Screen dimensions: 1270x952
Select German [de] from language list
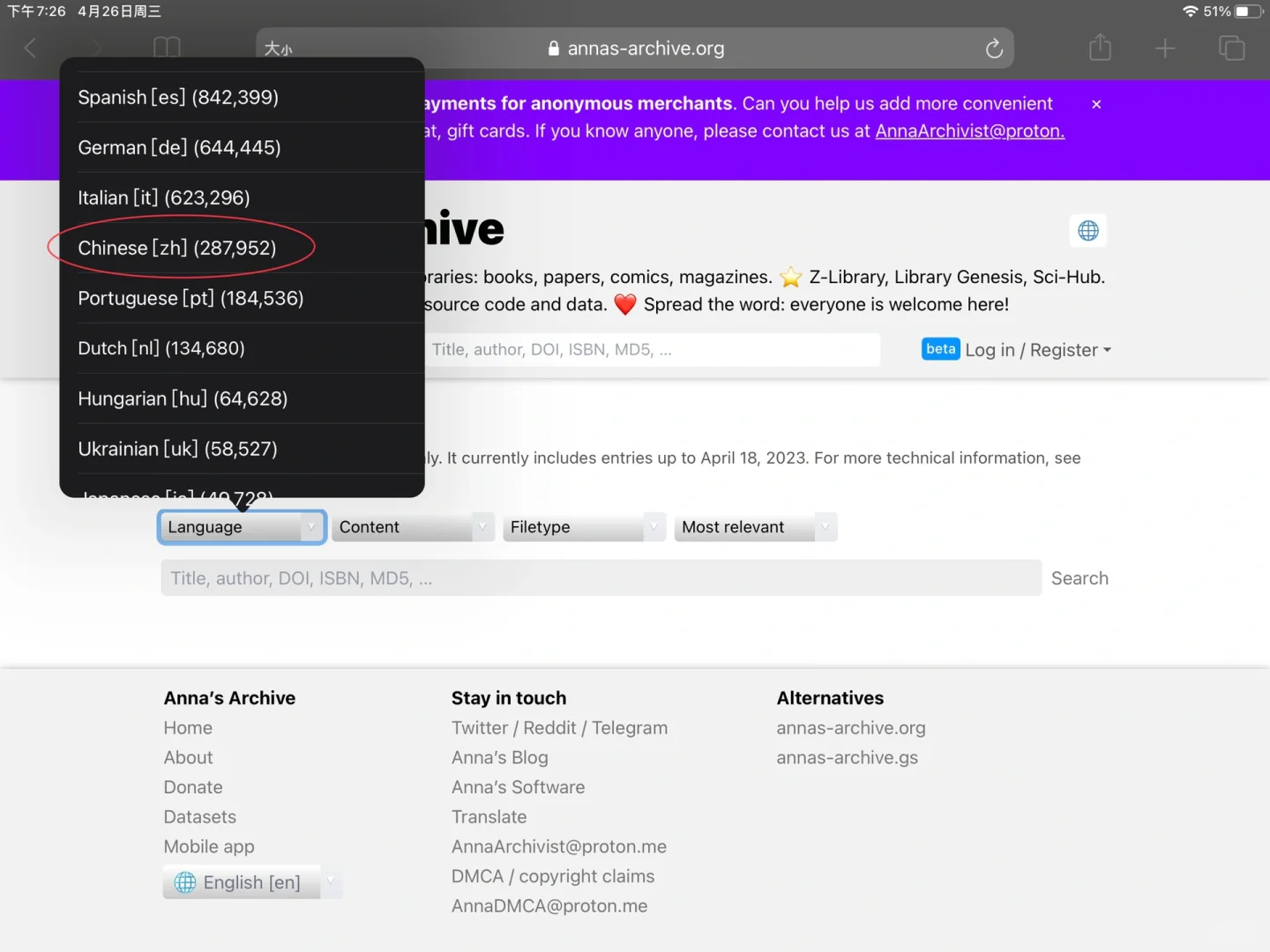pyautogui.click(x=242, y=147)
